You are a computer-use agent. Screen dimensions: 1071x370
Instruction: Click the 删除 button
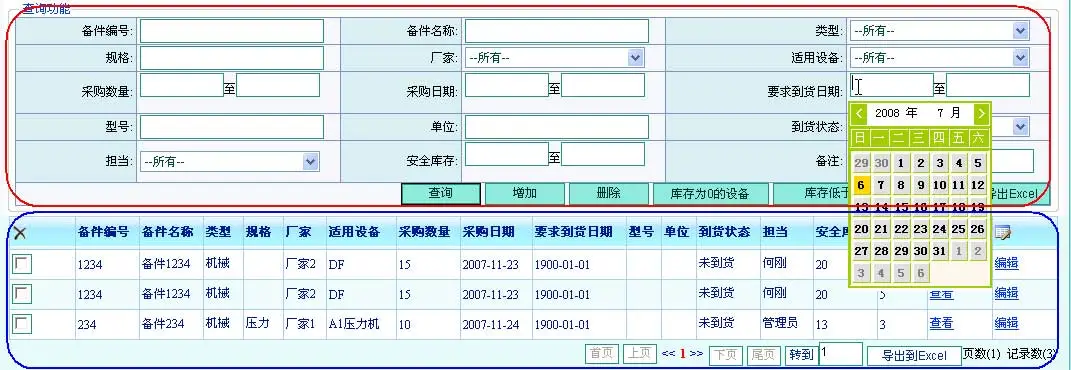pyautogui.click(x=609, y=194)
